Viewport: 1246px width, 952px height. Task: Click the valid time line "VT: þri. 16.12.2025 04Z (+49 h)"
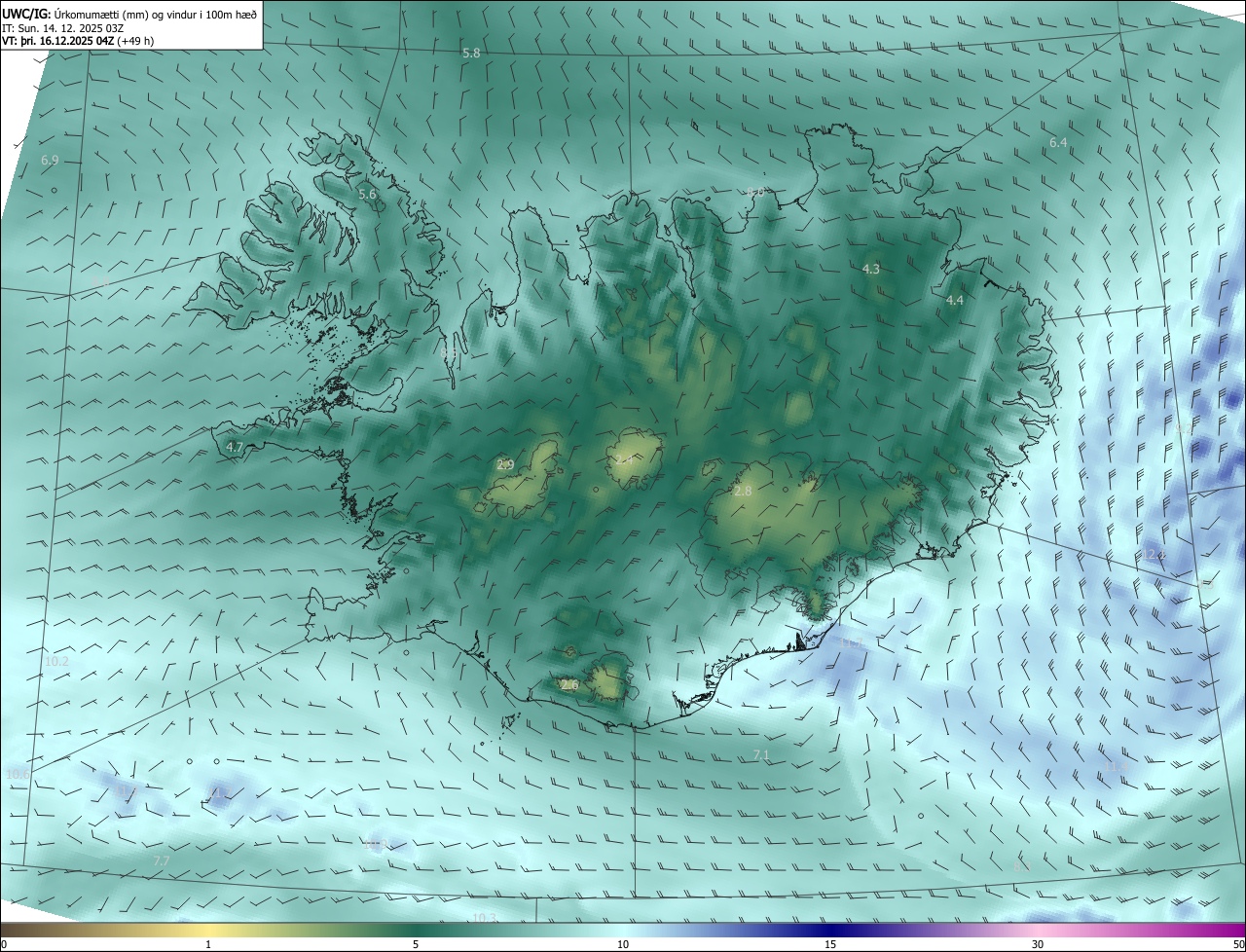[x=78, y=41]
